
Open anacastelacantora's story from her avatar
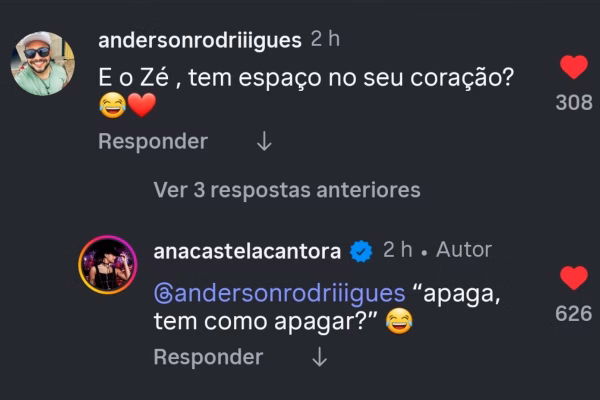coord(108,264)
